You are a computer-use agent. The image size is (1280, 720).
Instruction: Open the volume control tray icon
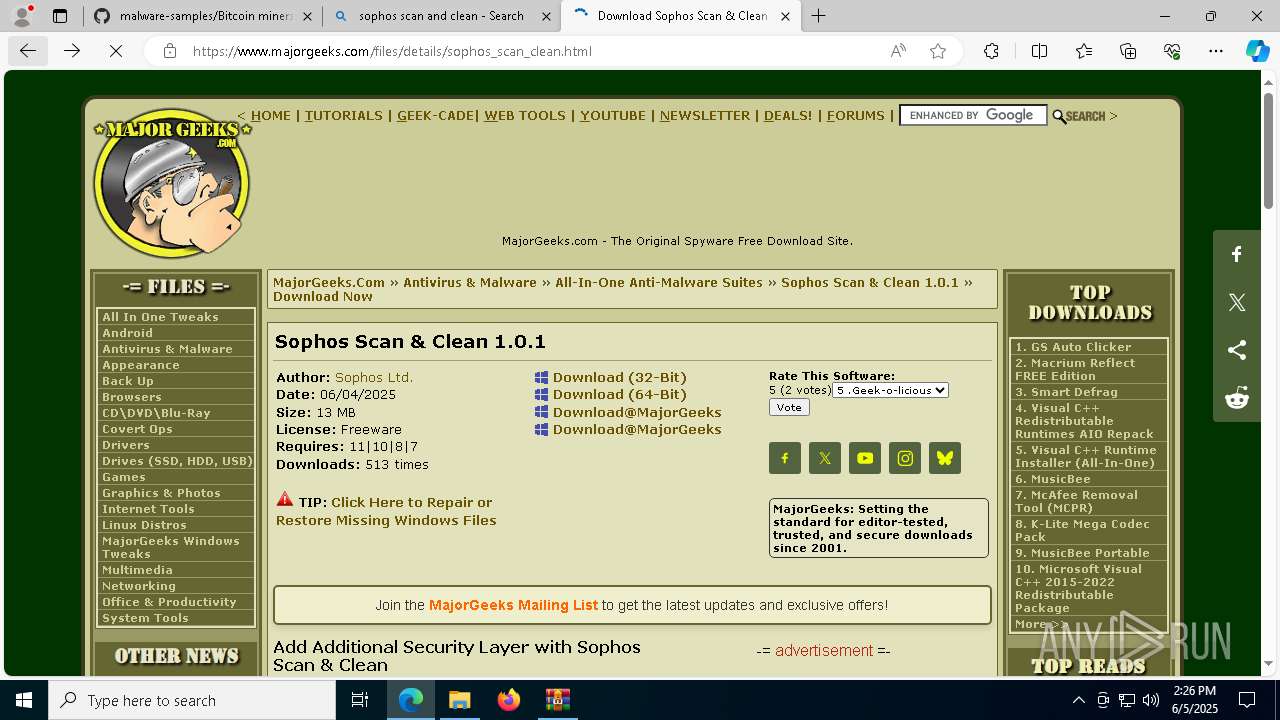point(1150,700)
